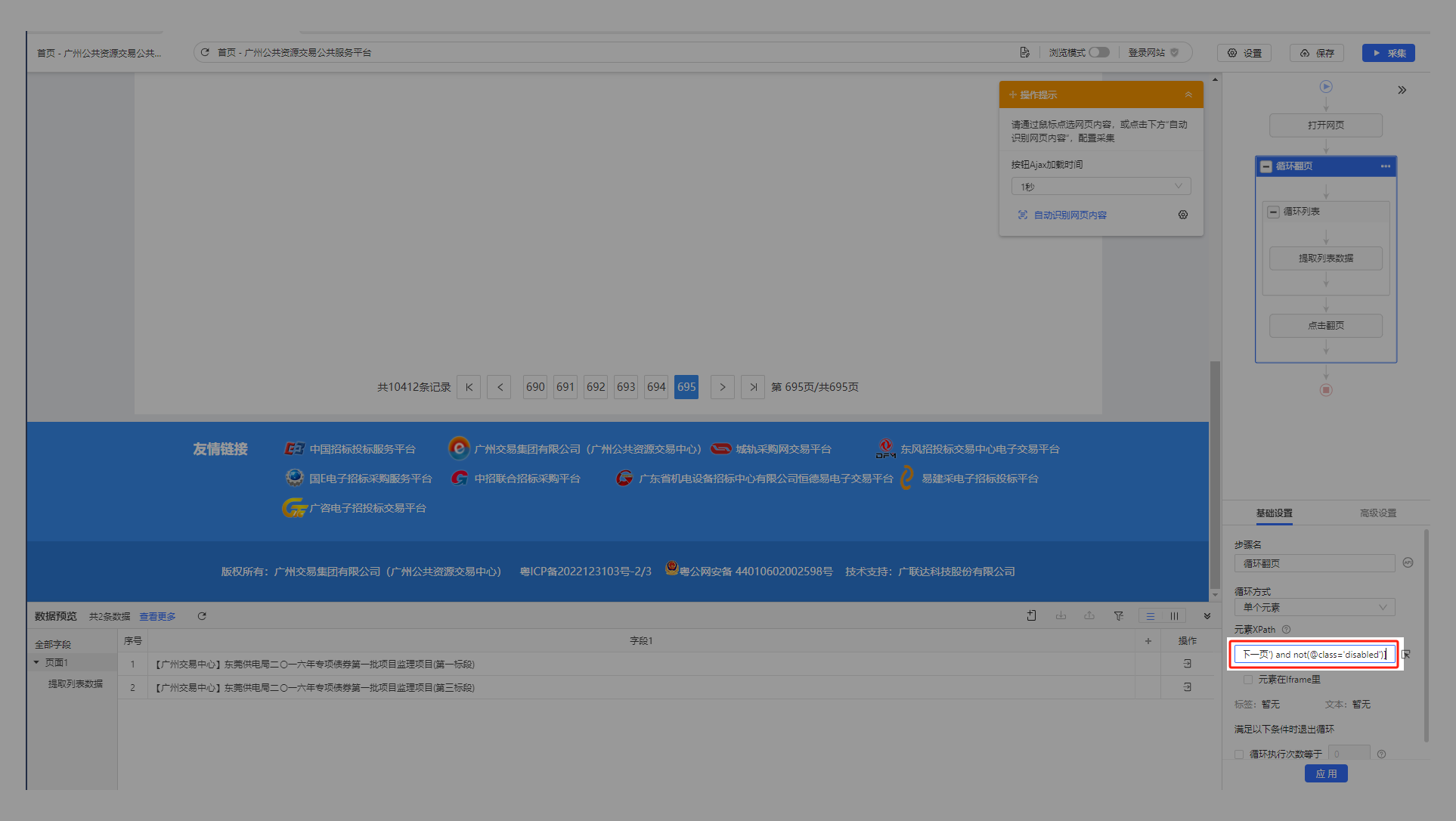
Task: Open the gear icon in 操作提示 panel
Action: point(1183,215)
